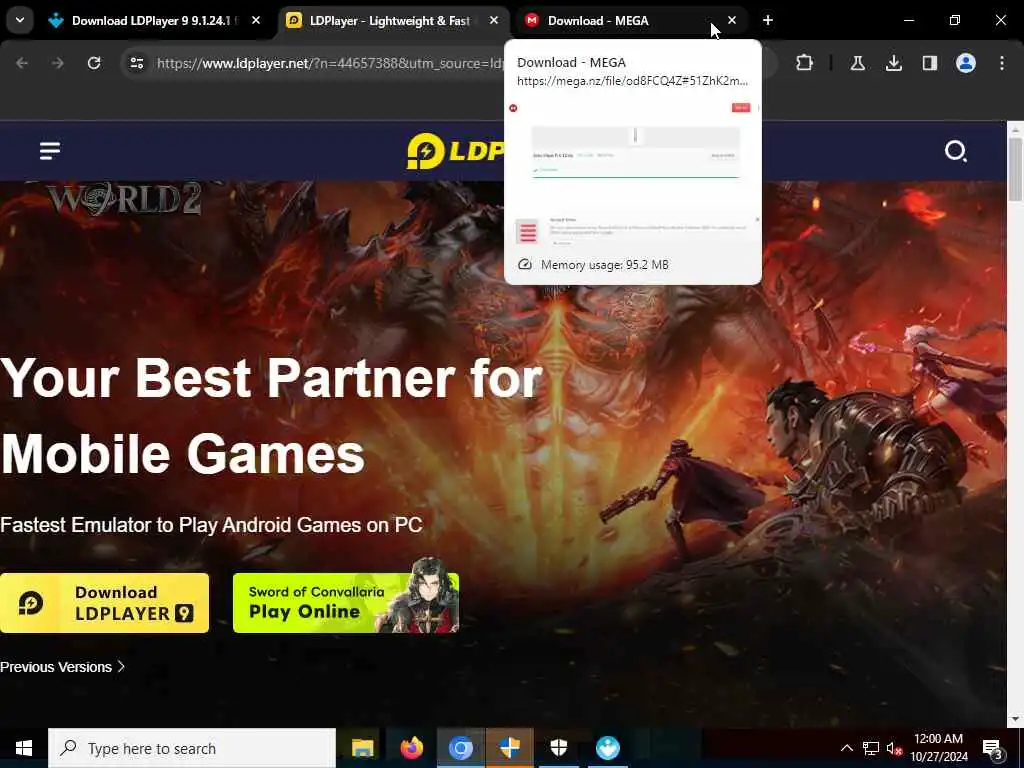Close the LDPlayer - Lightweight & Fast tab
Viewport: 1024px width, 768px height.
pos(494,20)
